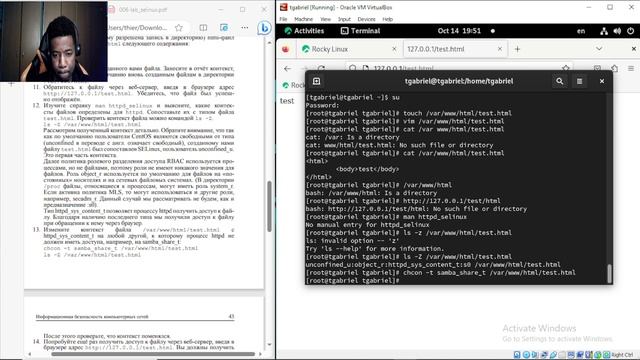Click the split screen icon in PDF window

pos(203,28)
